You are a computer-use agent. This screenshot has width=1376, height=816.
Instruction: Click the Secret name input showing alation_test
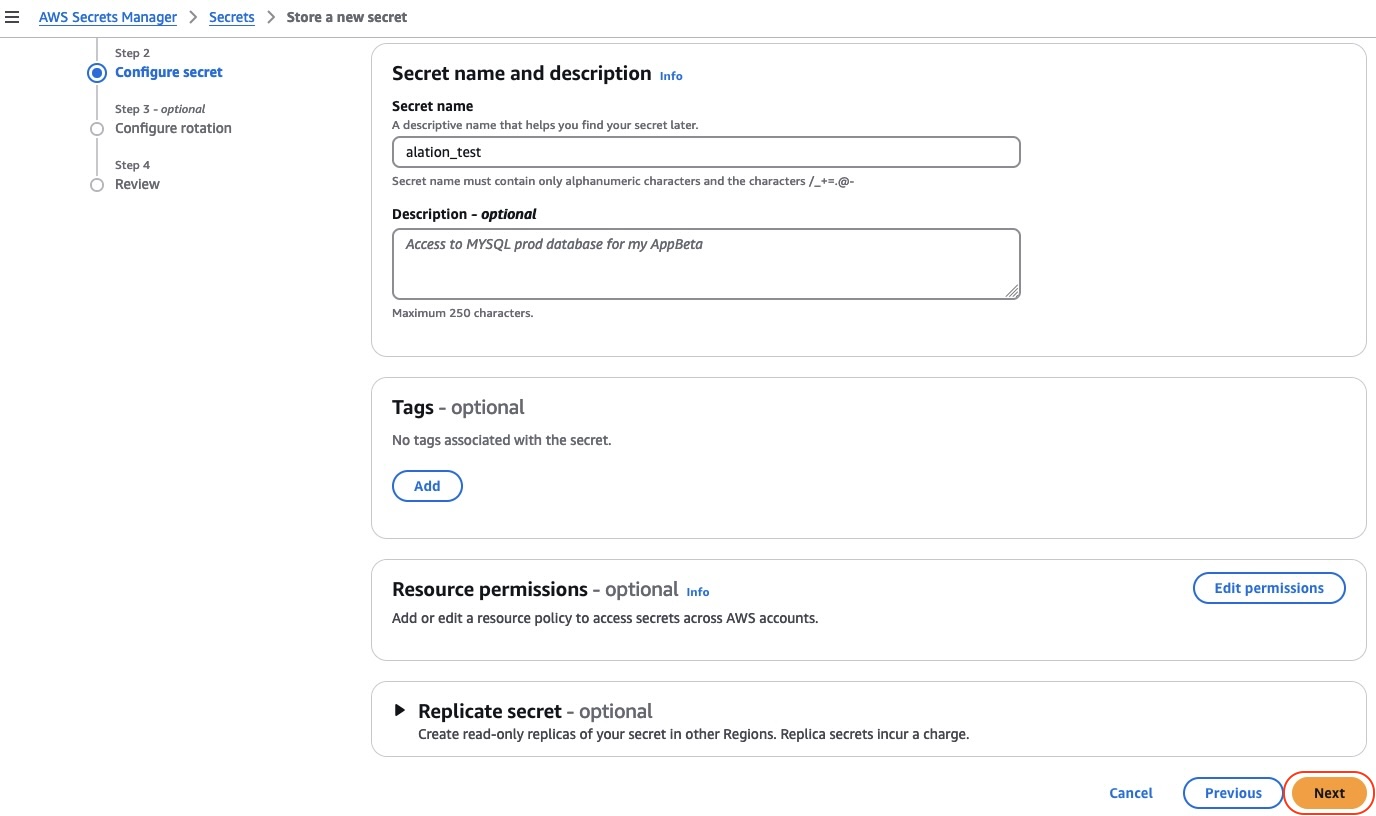[706, 151]
